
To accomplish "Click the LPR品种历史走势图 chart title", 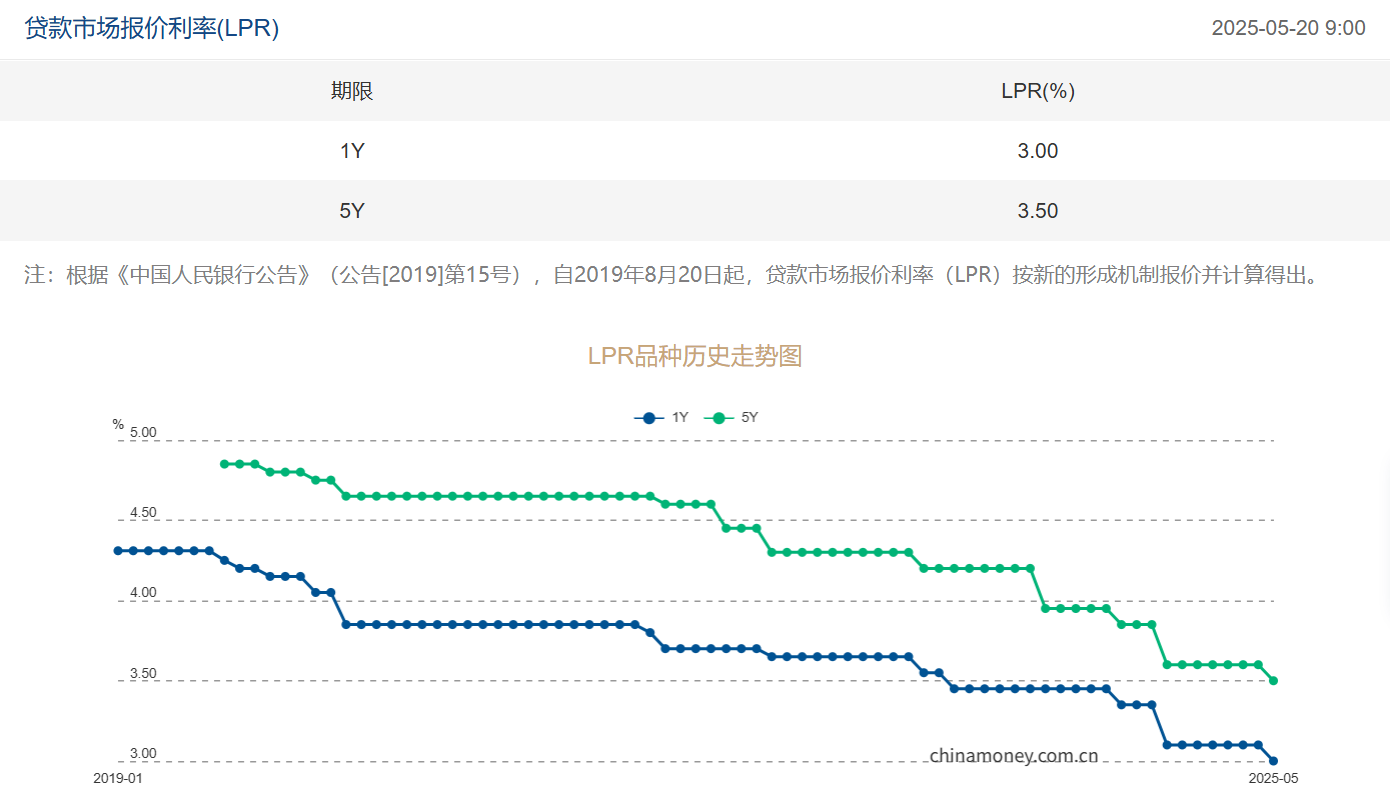I will tap(695, 356).
